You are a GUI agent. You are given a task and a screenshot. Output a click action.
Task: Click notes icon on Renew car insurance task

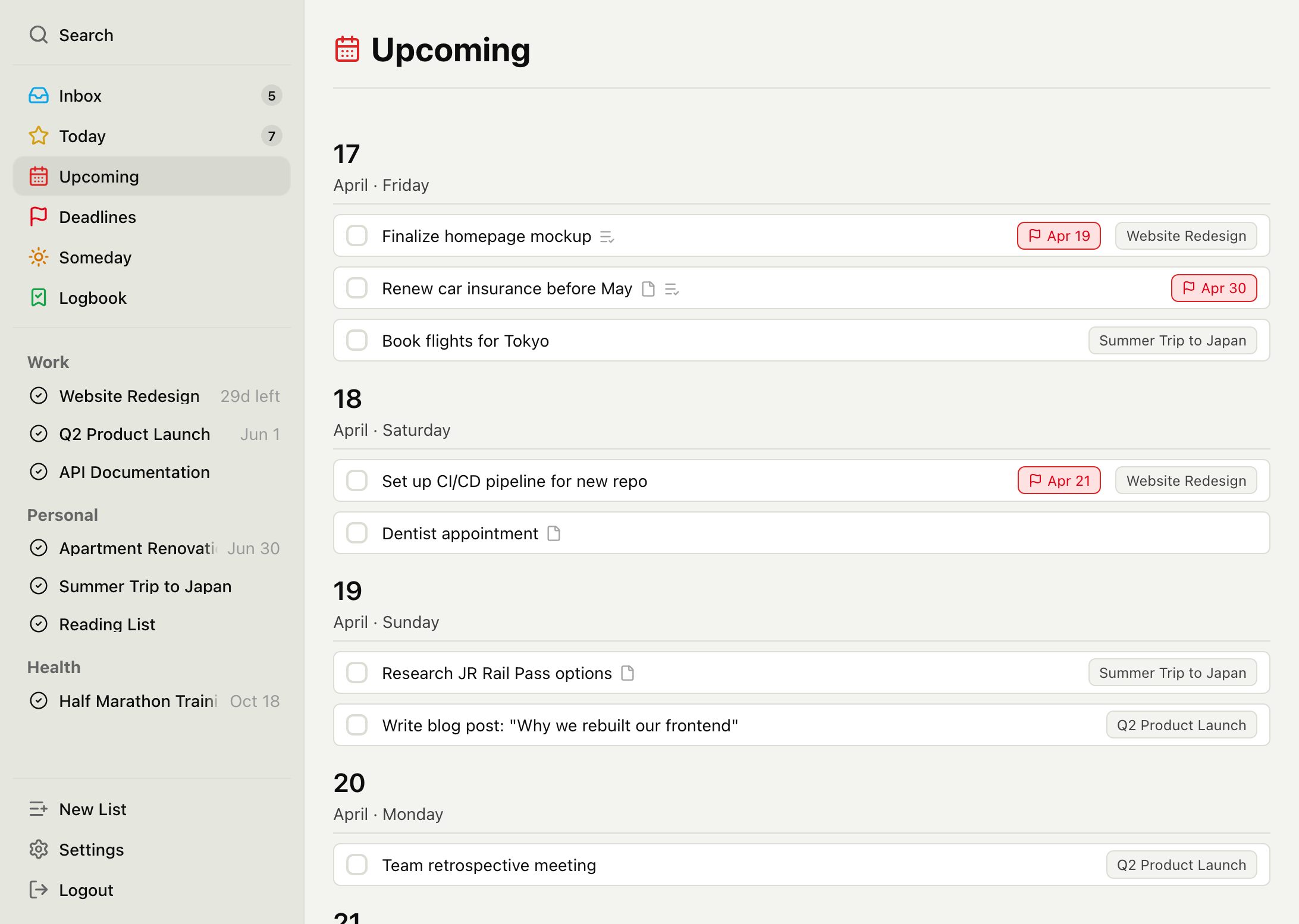(649, 289)
